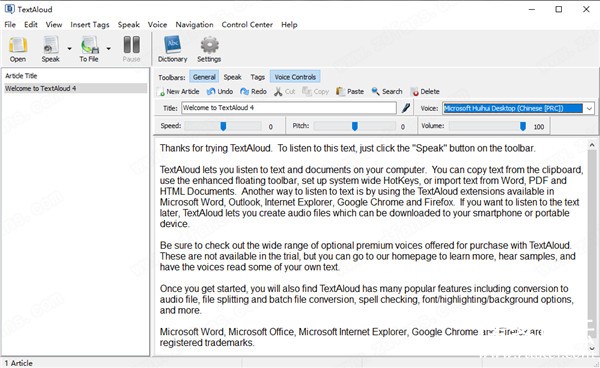Expand the To File dropdown arrow
The height and width of the screenshot is (368, 600).
tap(109, 49)
